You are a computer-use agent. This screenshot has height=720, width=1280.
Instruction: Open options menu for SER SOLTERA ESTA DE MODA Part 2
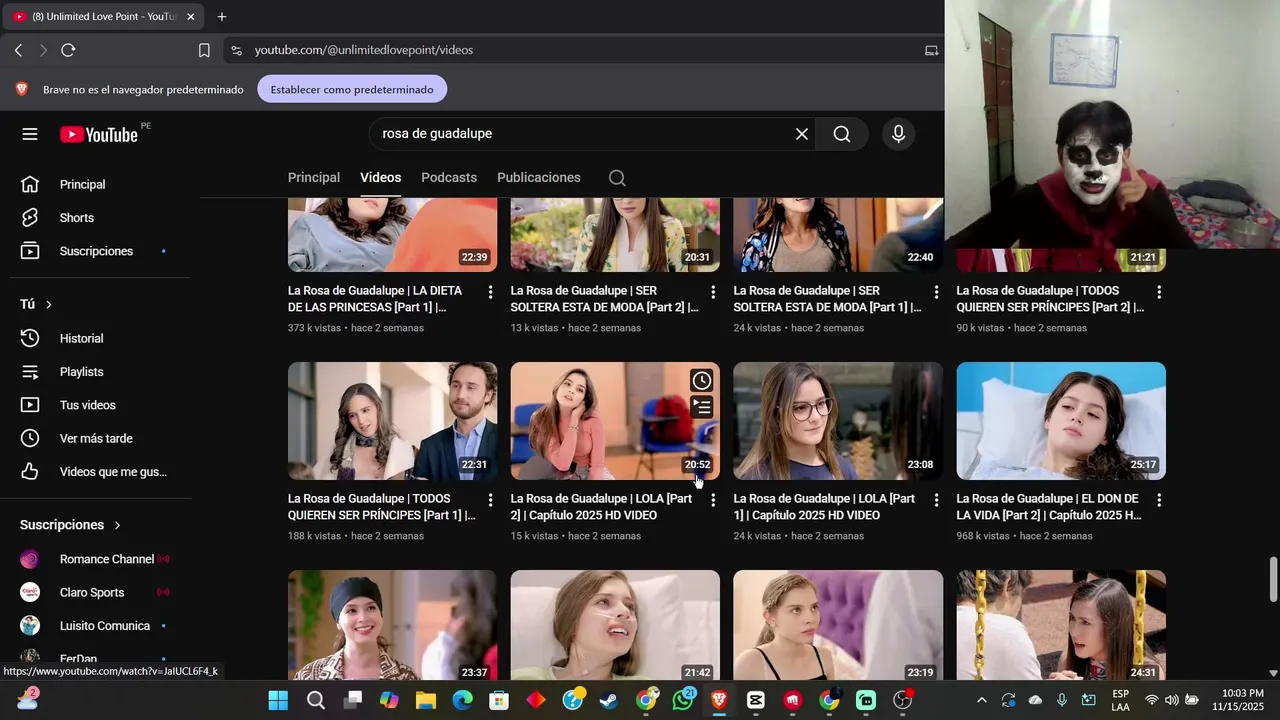(x=713, y=292)
